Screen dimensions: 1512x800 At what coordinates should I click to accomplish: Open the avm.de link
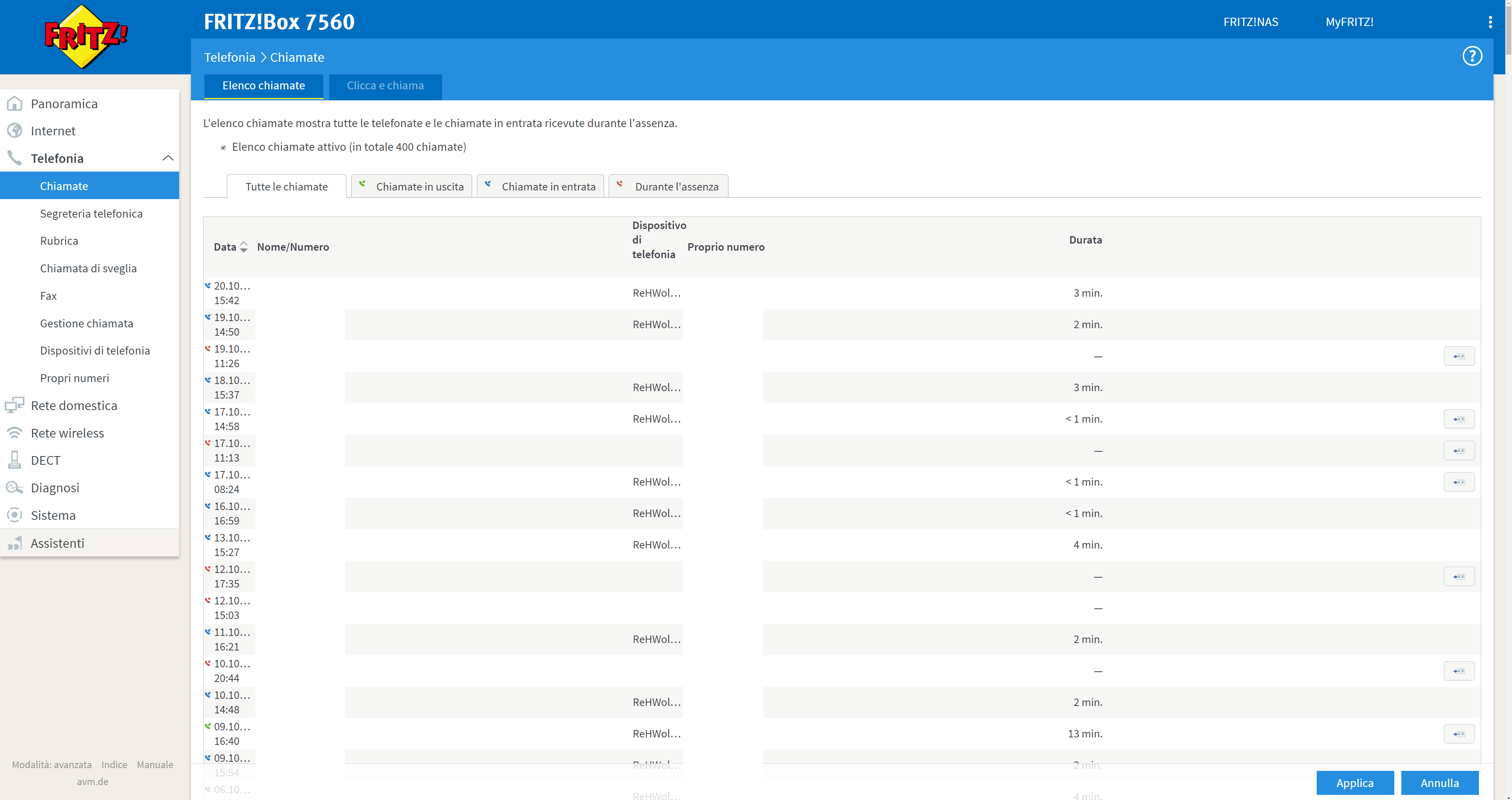click(x=93, y=781)
